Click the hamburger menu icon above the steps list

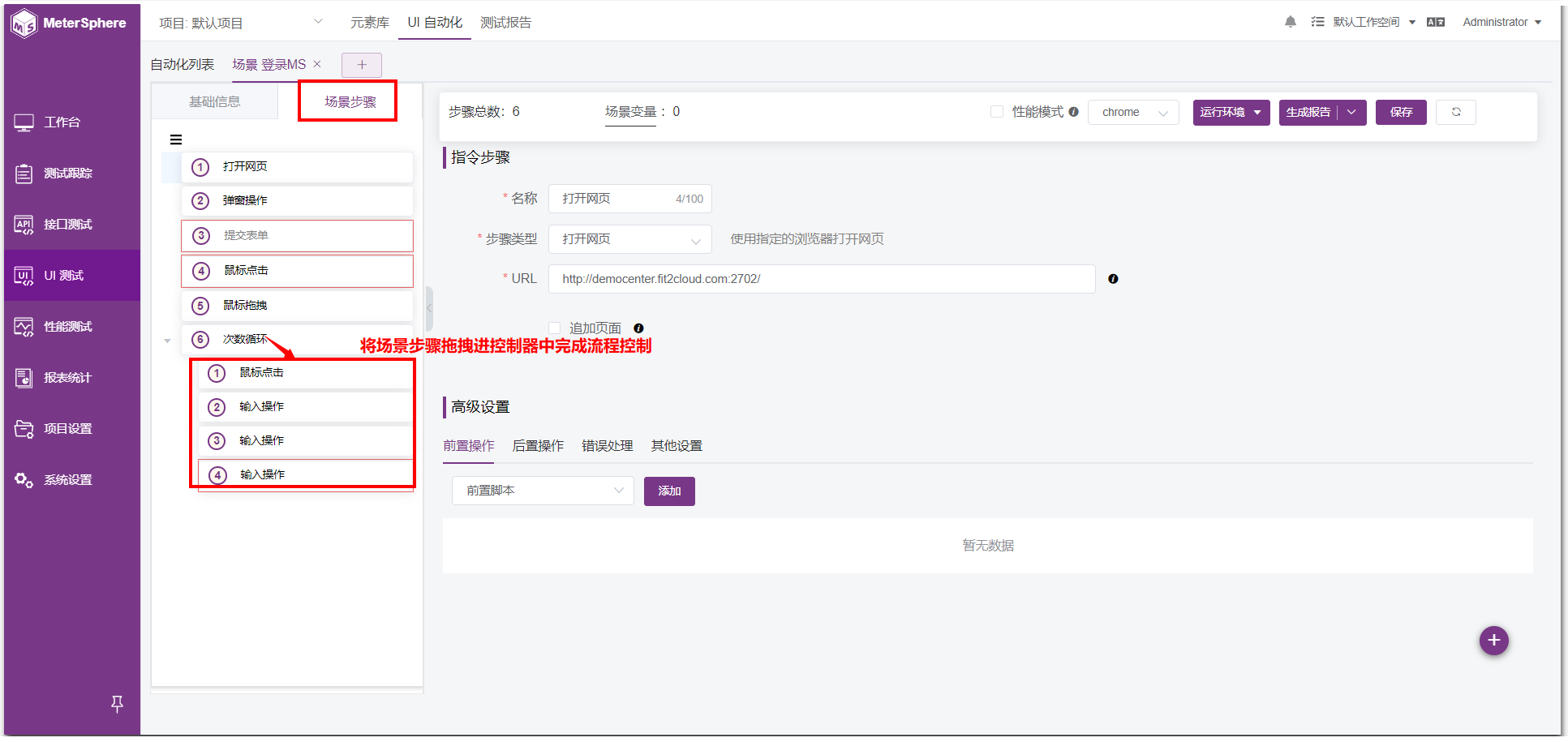(x=176, y=139)
